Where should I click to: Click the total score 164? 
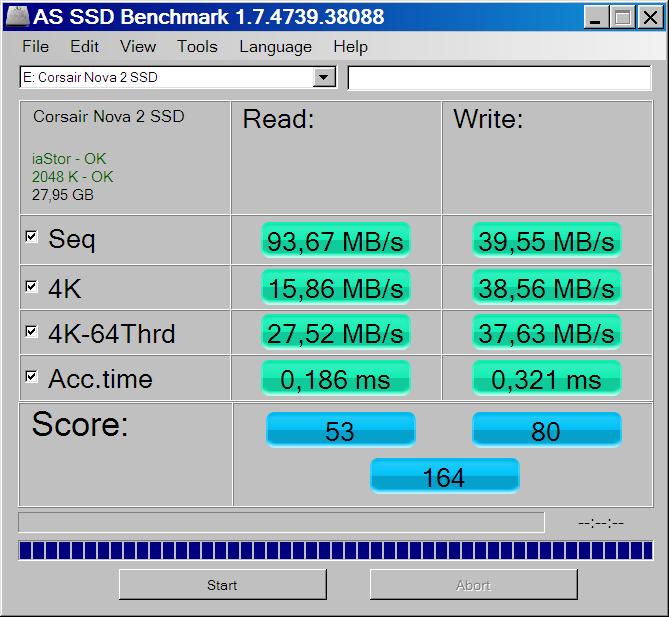pos(445,476)
